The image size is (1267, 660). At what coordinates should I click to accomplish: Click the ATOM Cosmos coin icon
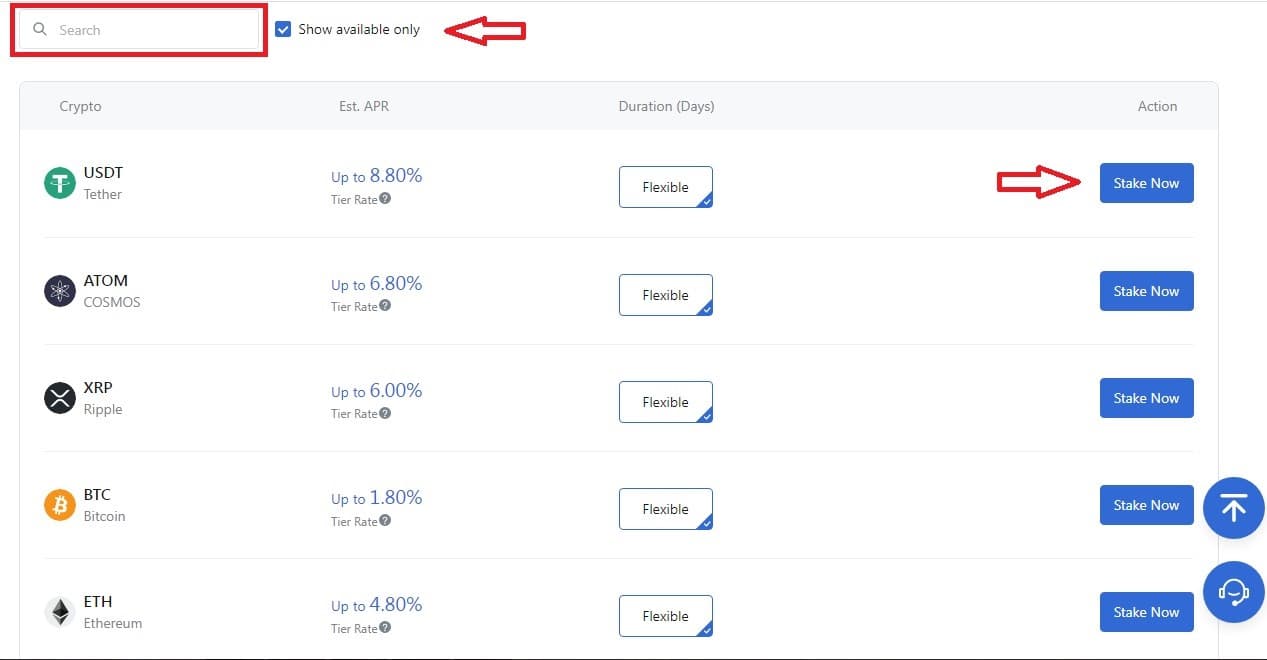60,291
